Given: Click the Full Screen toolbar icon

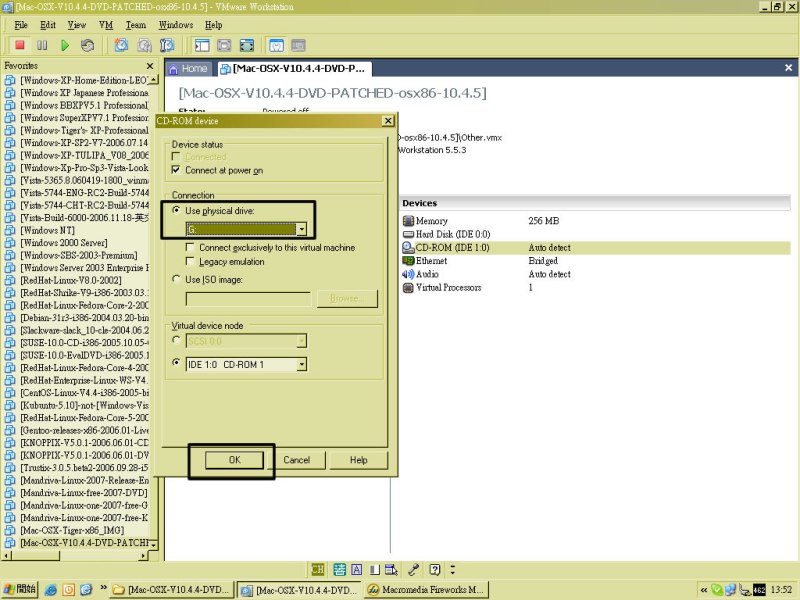Looking at the screenshot, I should [247, 45].
